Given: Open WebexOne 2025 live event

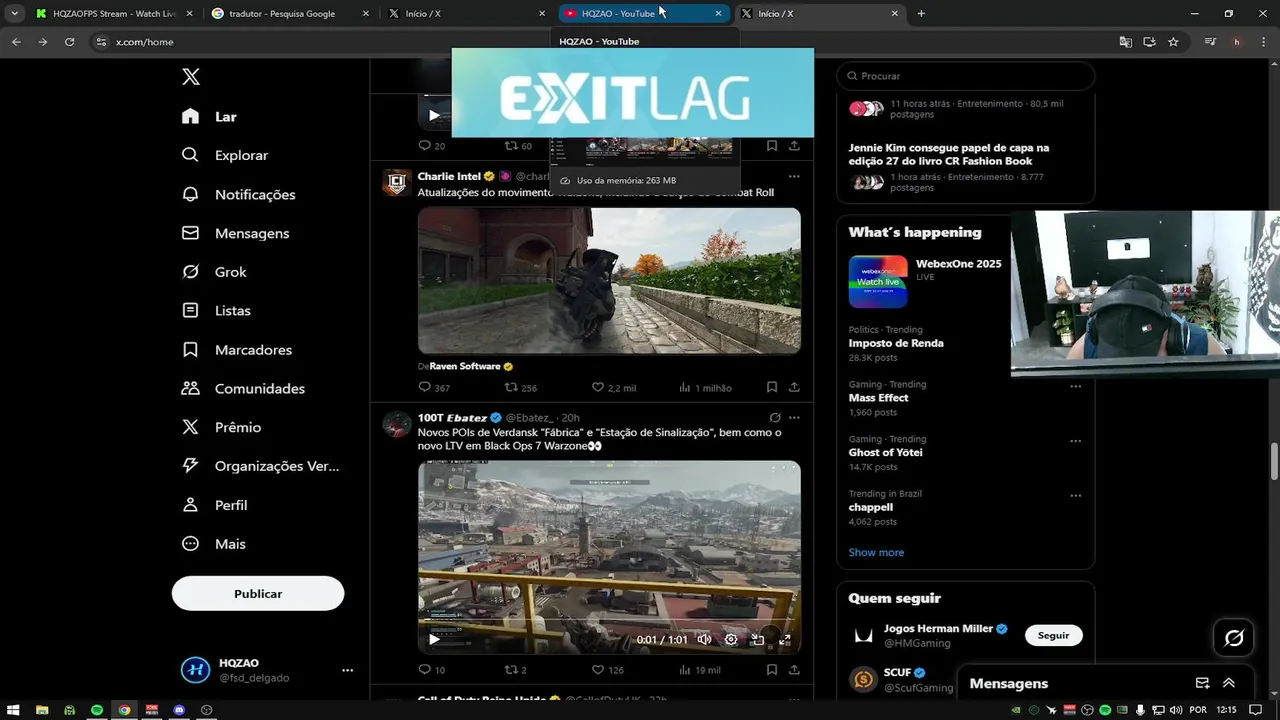Looking at the screenshot, I should (x=925, y=281).
